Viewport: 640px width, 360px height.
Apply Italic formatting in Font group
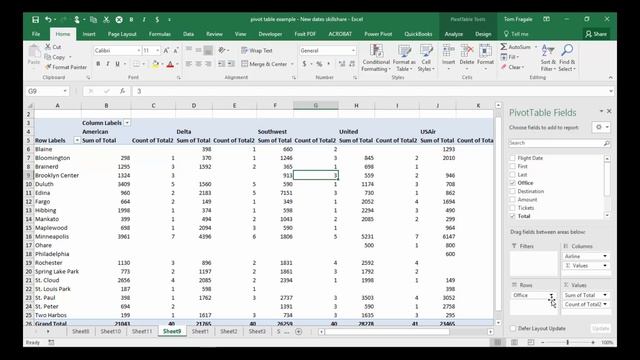[108, 64]
